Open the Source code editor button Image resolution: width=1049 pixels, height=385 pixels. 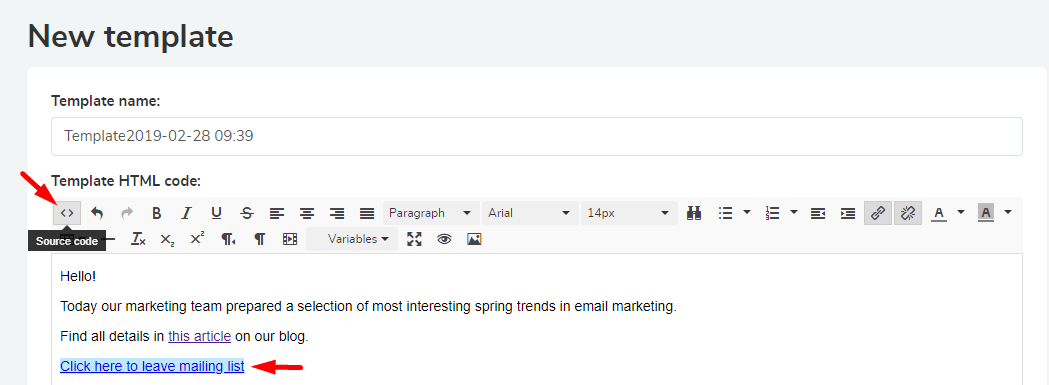click(x=67, y=214)
